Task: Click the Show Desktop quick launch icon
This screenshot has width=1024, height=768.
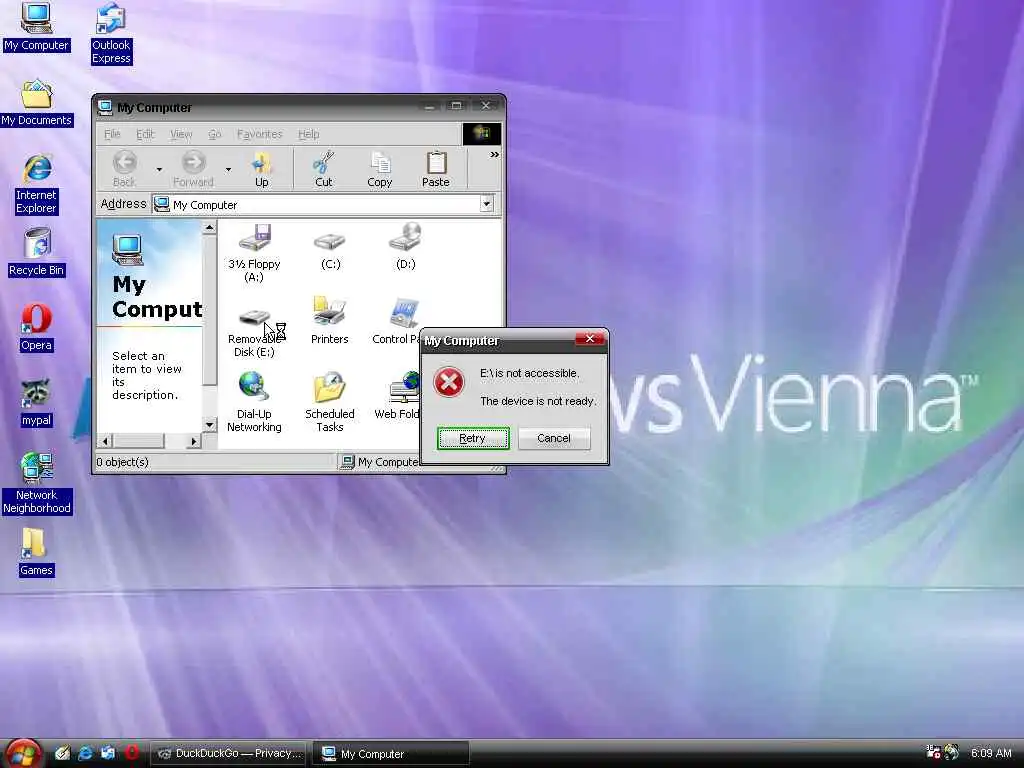Action: [x=63, y=753]
